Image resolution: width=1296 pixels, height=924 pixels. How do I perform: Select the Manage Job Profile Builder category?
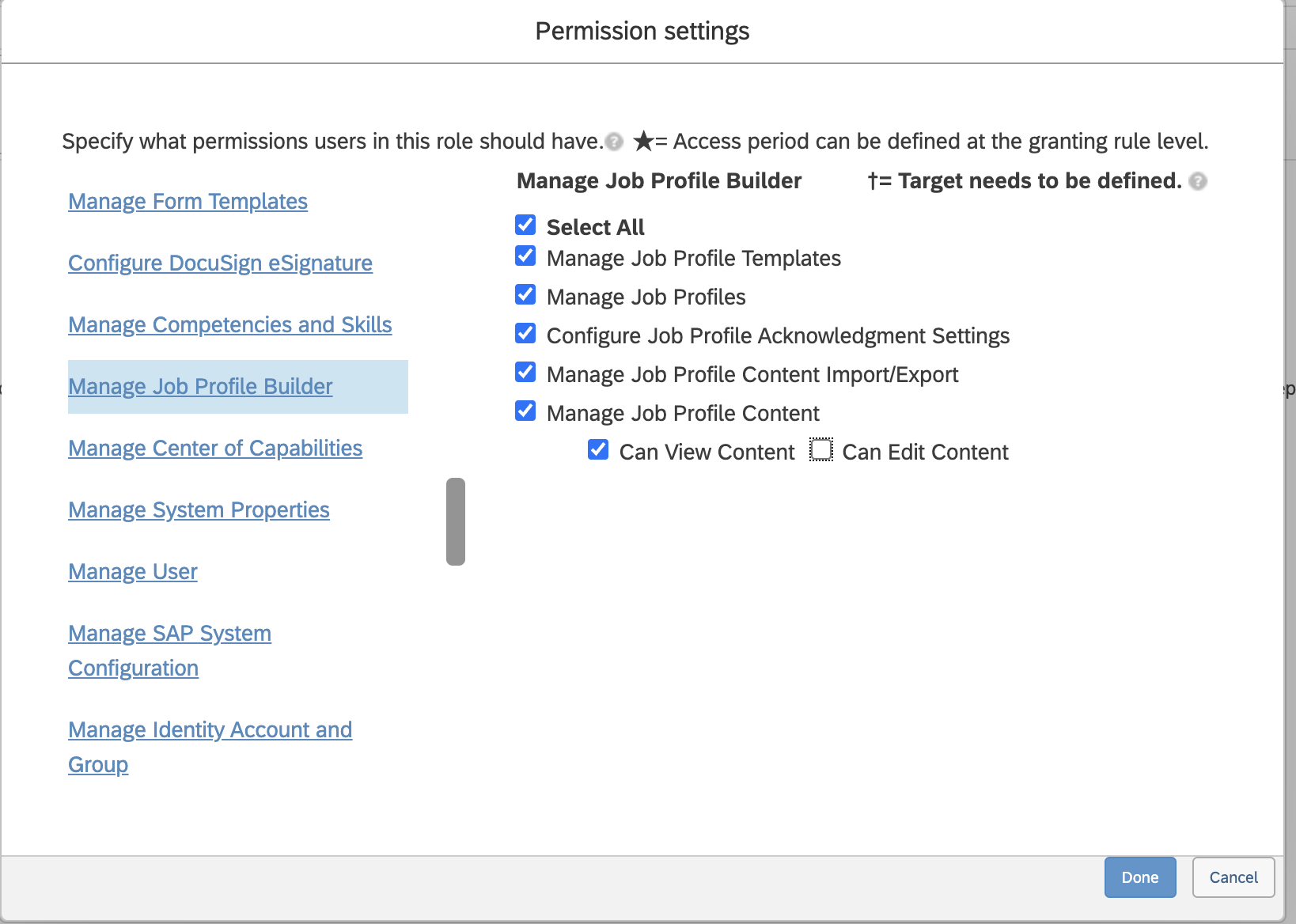[200, 387]
